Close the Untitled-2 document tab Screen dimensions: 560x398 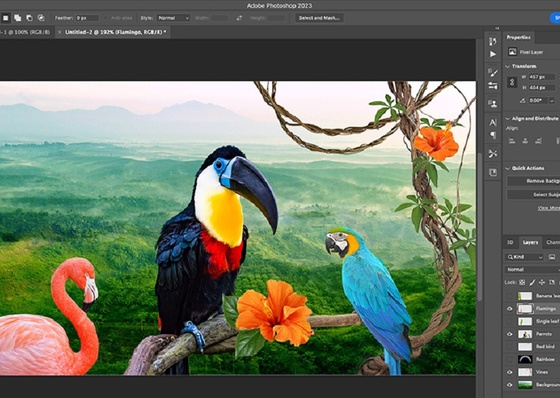(60, 32)
